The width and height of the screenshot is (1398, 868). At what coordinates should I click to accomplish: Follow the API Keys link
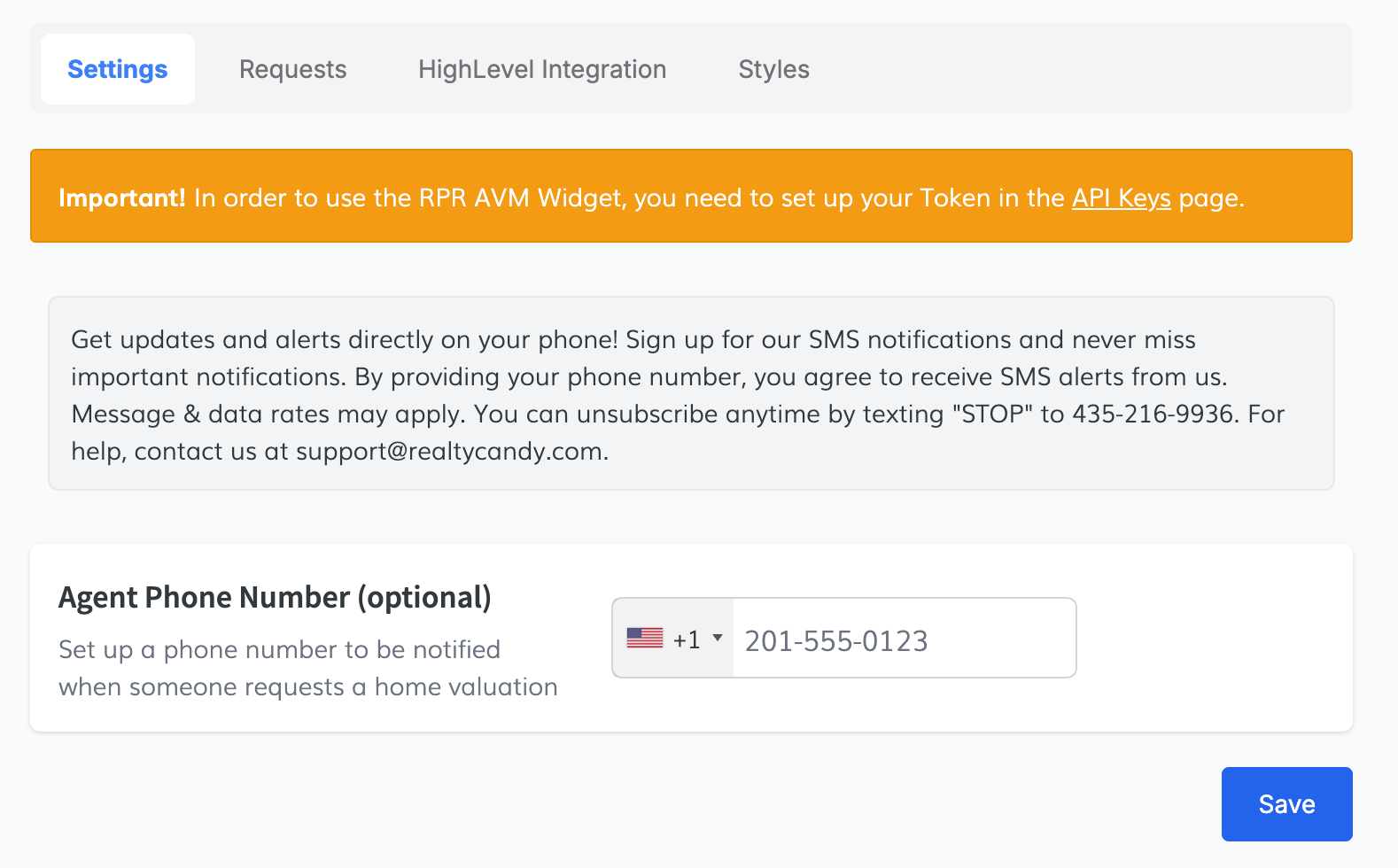1121,198
